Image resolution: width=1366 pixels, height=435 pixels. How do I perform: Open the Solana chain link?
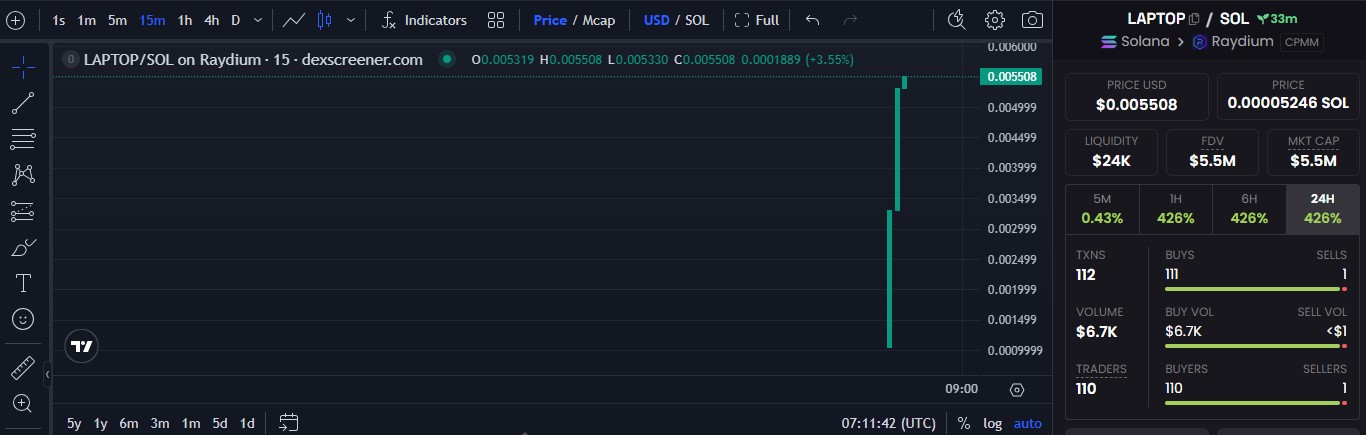tap(1134, 41)
